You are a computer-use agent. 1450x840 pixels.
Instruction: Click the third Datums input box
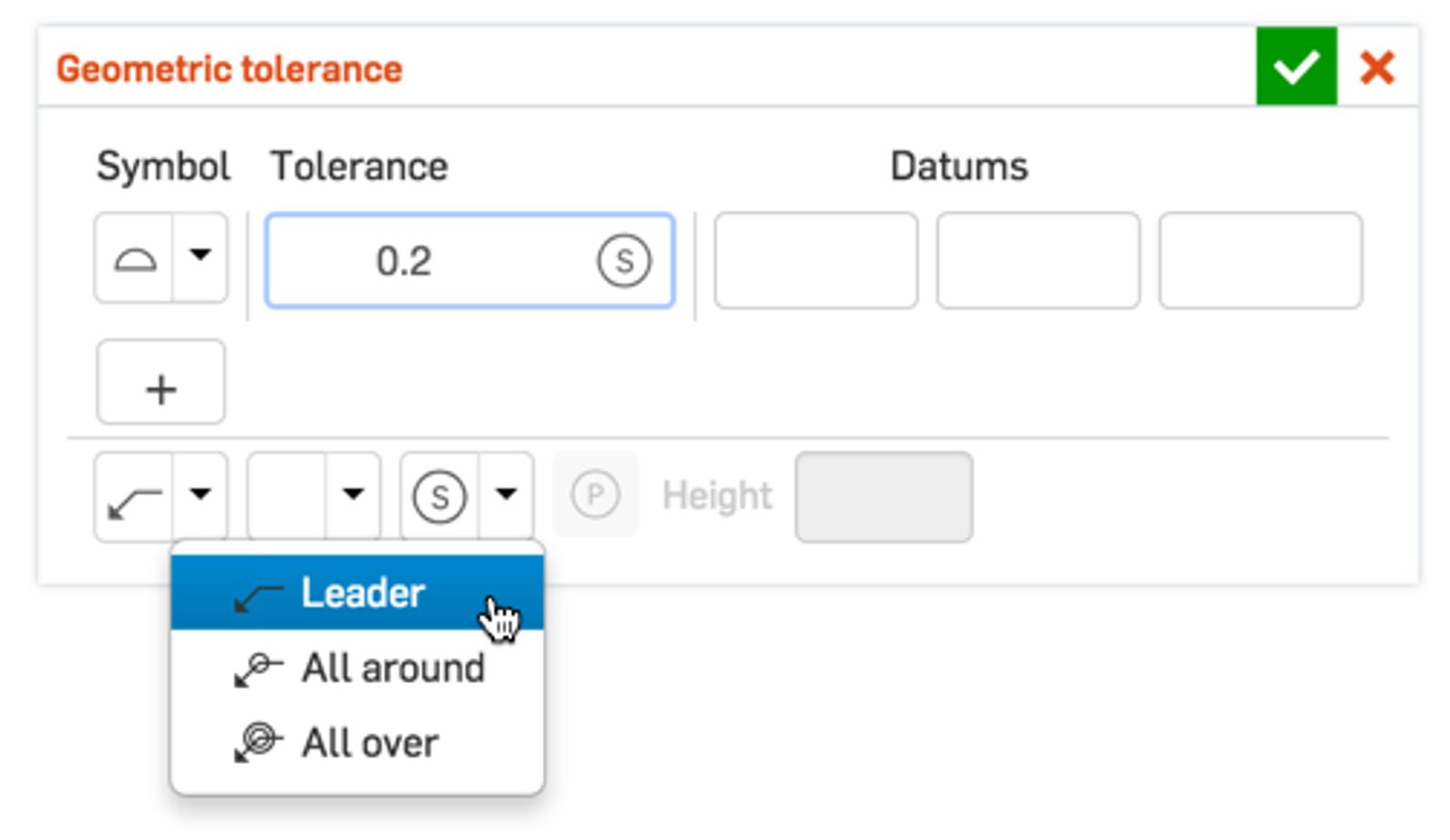(1260, 261)
